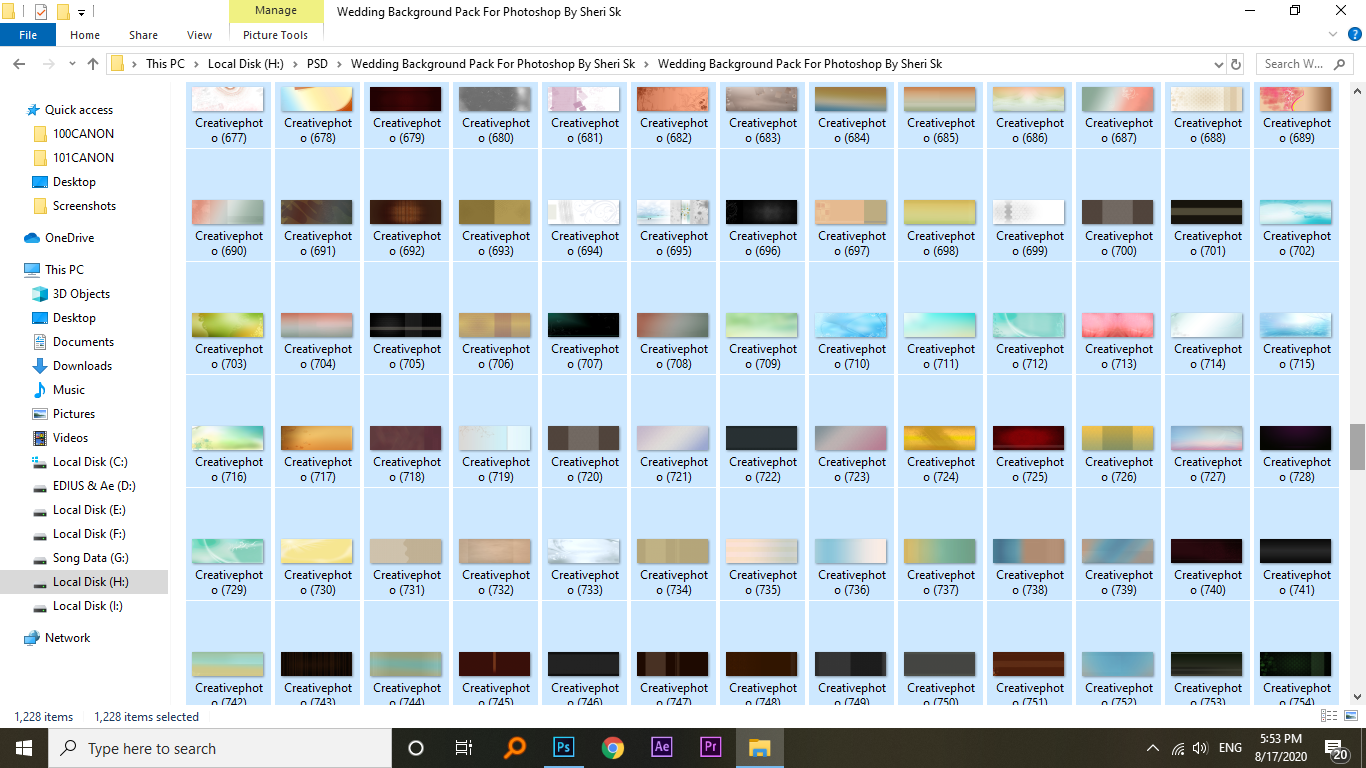Image resolution: width=1366 pixels, height=768 pixels.
Task: Click the Cortana circle icon
Action: pos(416,748)
